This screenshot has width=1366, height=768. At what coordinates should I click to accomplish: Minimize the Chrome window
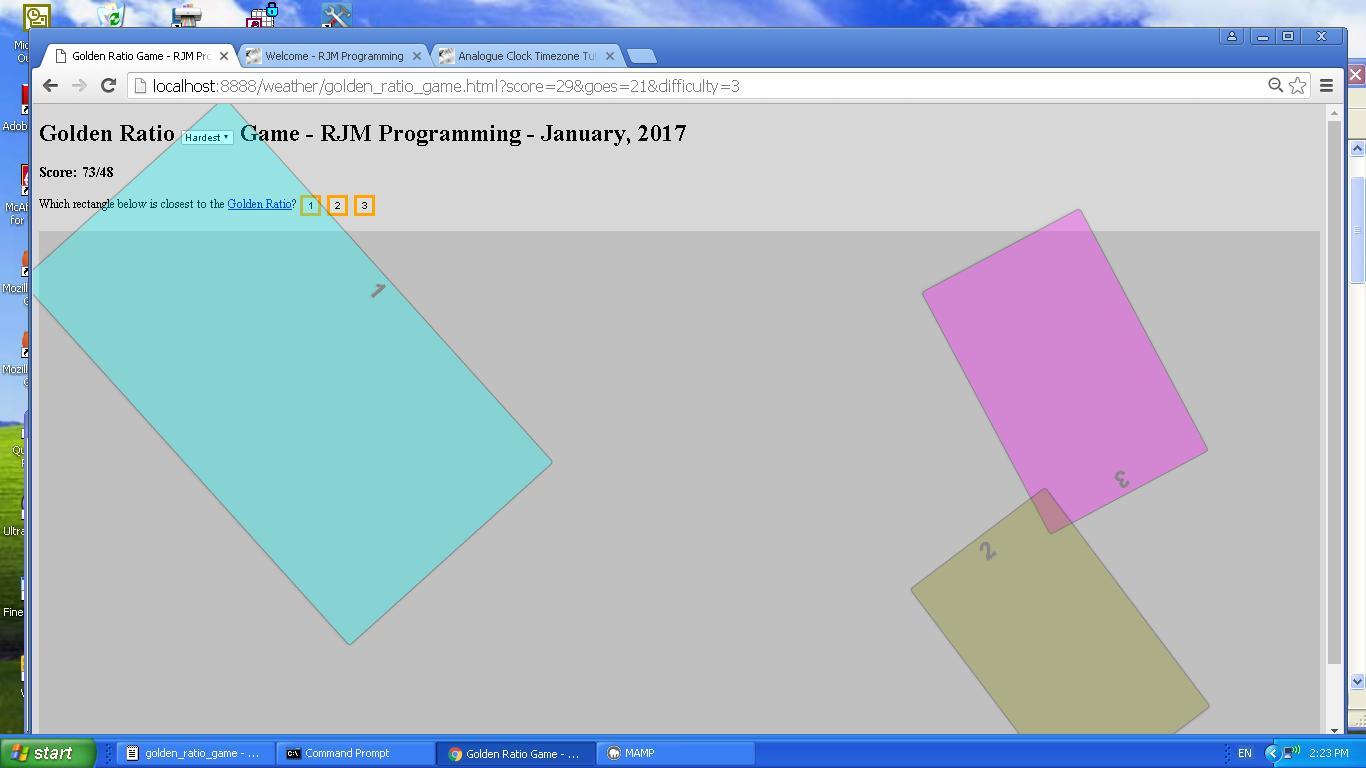(x=1262, y=36)
